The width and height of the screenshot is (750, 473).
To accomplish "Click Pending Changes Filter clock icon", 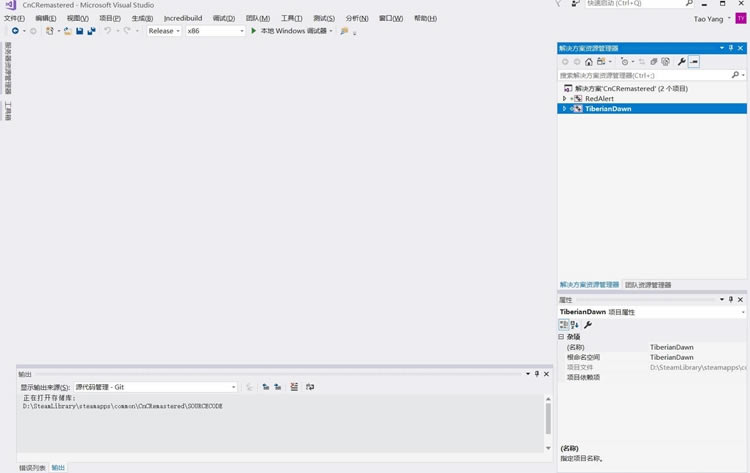I will (624, 62).
